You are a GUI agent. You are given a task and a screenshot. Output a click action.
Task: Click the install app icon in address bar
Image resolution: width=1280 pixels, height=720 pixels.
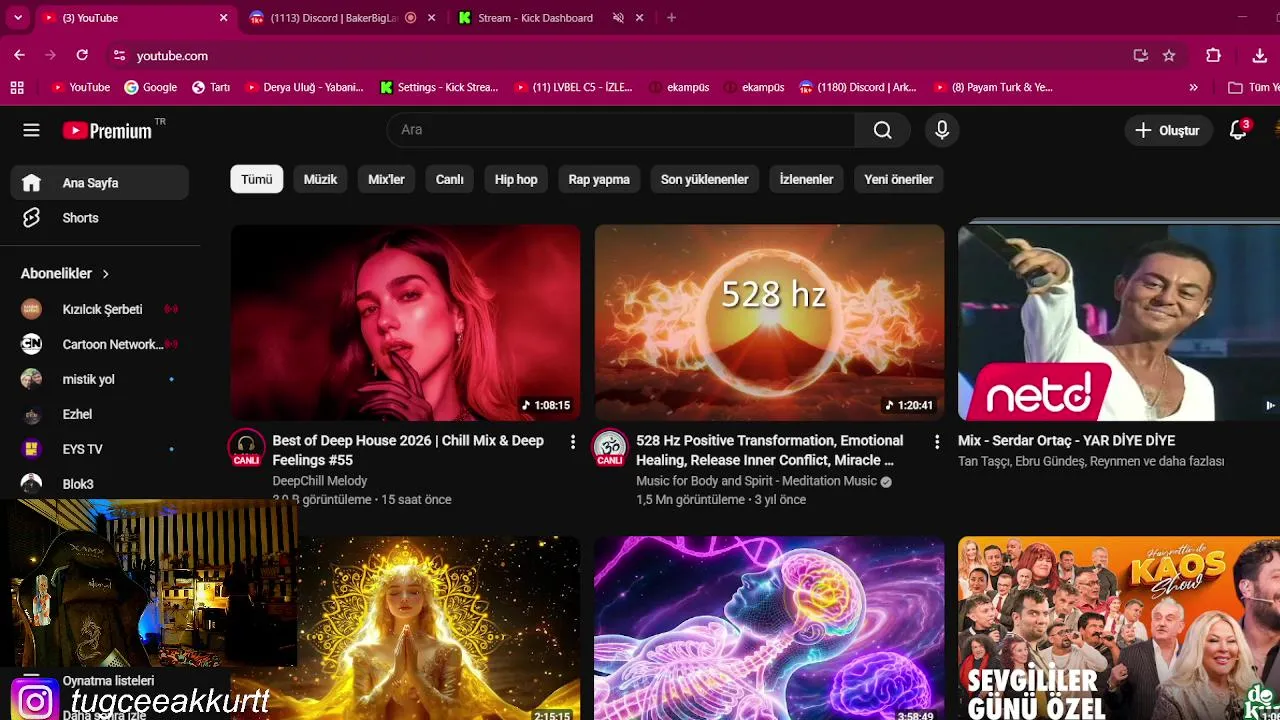click(1140, 56)
